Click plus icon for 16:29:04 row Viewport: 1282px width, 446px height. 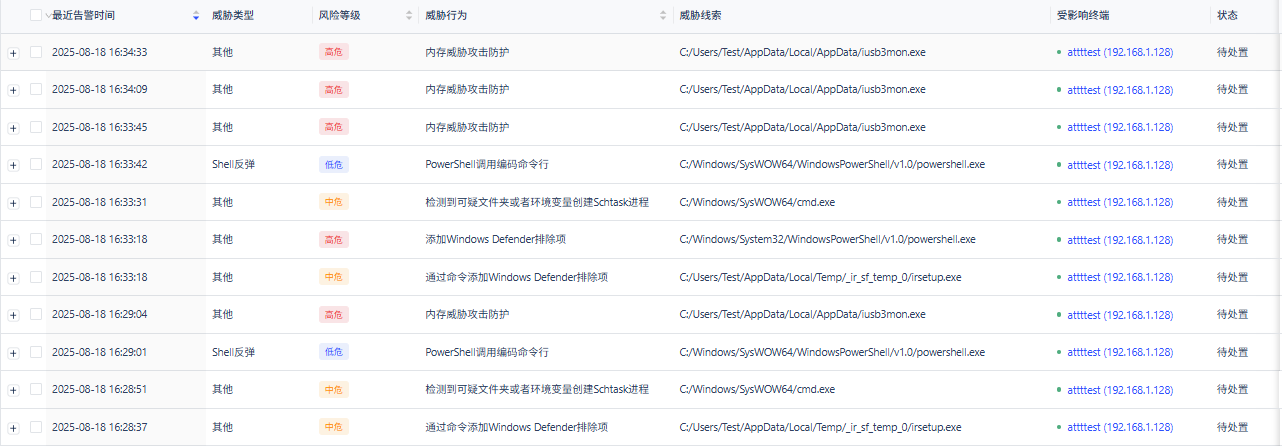13,315
